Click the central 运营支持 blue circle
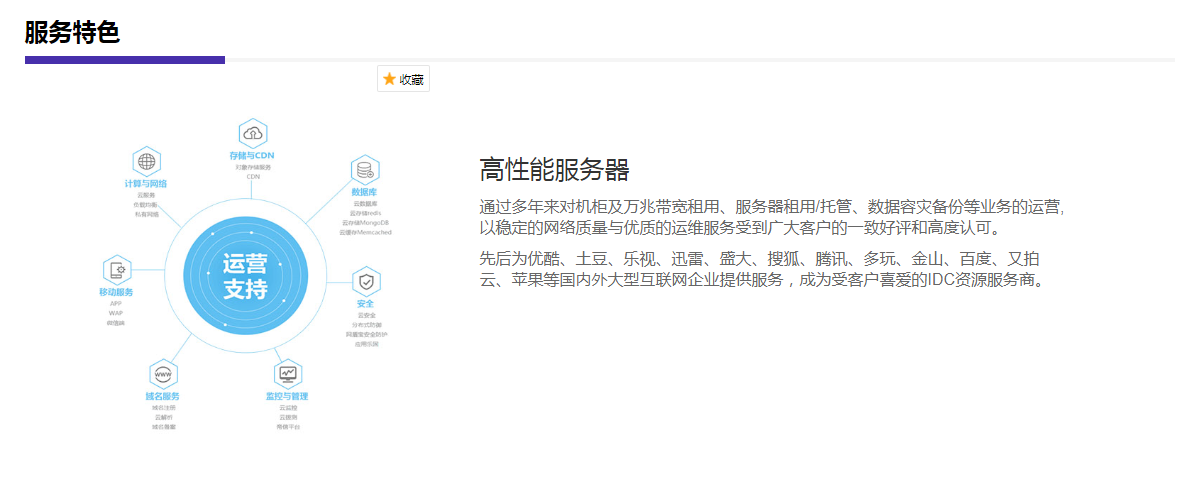 [x=245, y=277]
